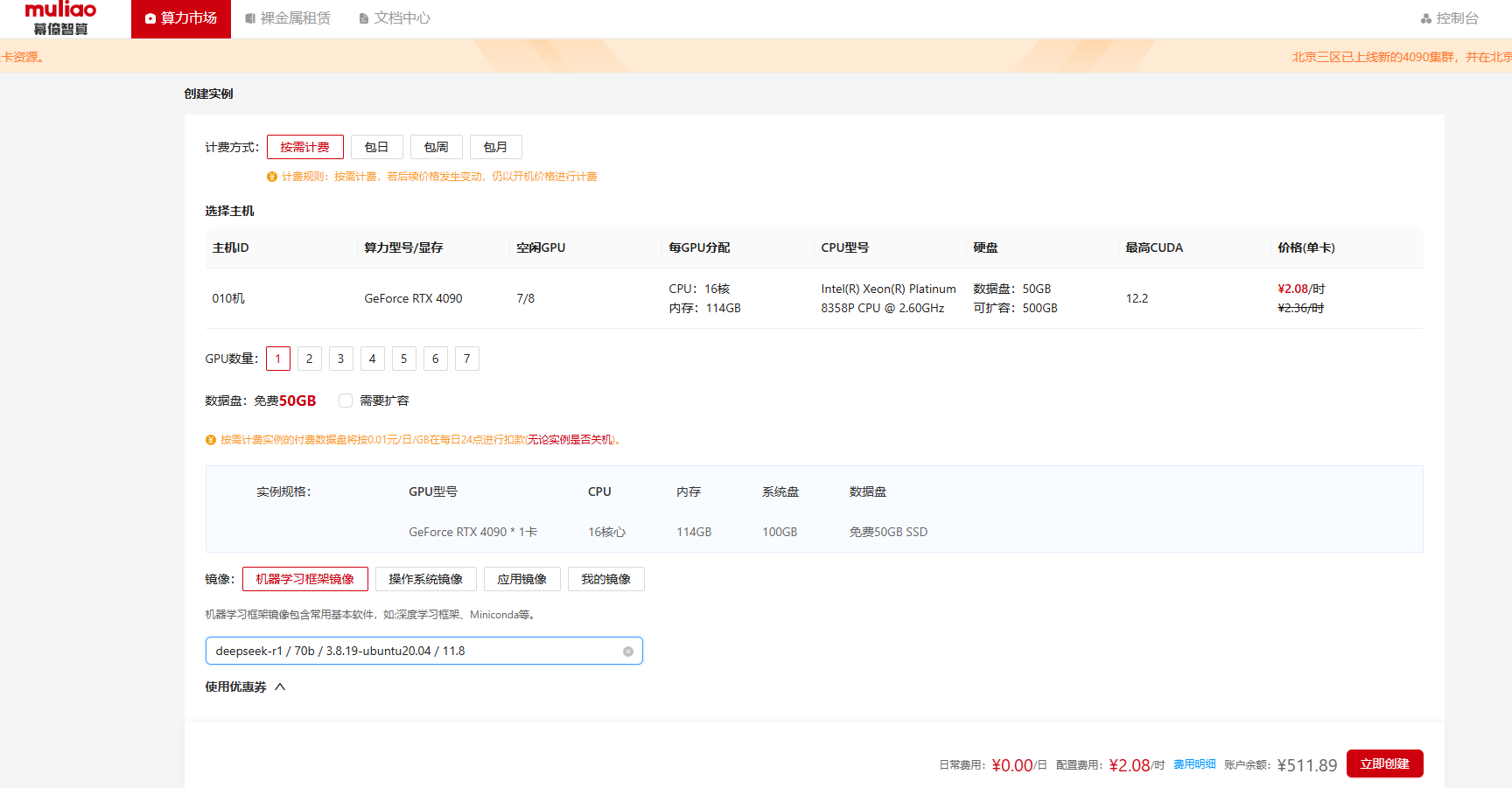Click 立即创建 button
Viewport: 1512px width, 788px height.
click(1385, 764)
